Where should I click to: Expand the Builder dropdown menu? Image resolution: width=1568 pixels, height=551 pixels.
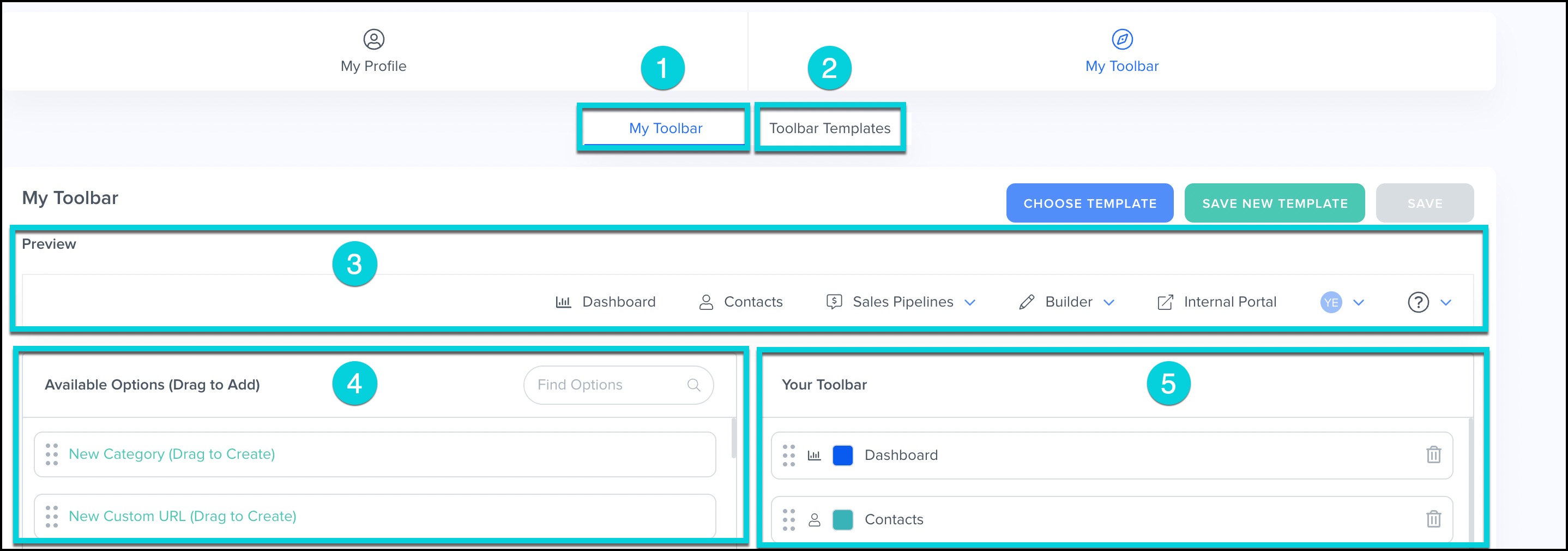pos(1108,303)
